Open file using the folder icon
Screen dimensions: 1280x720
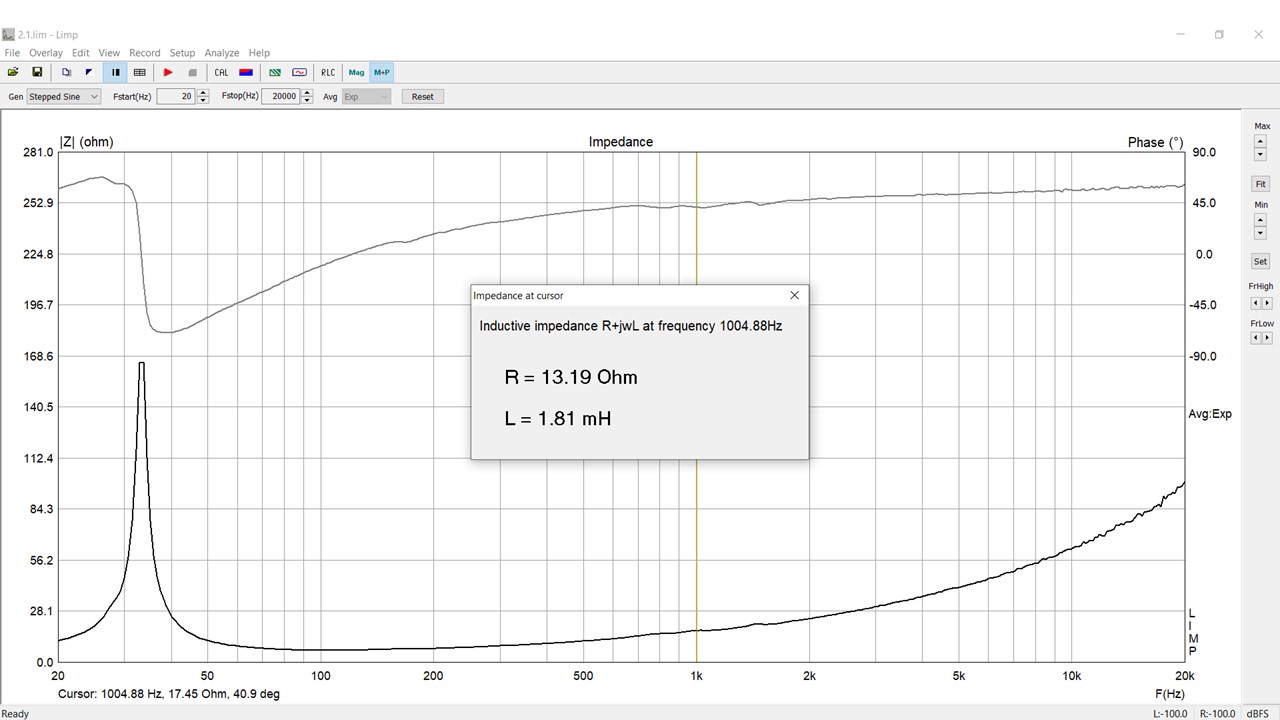pos(13,72)
